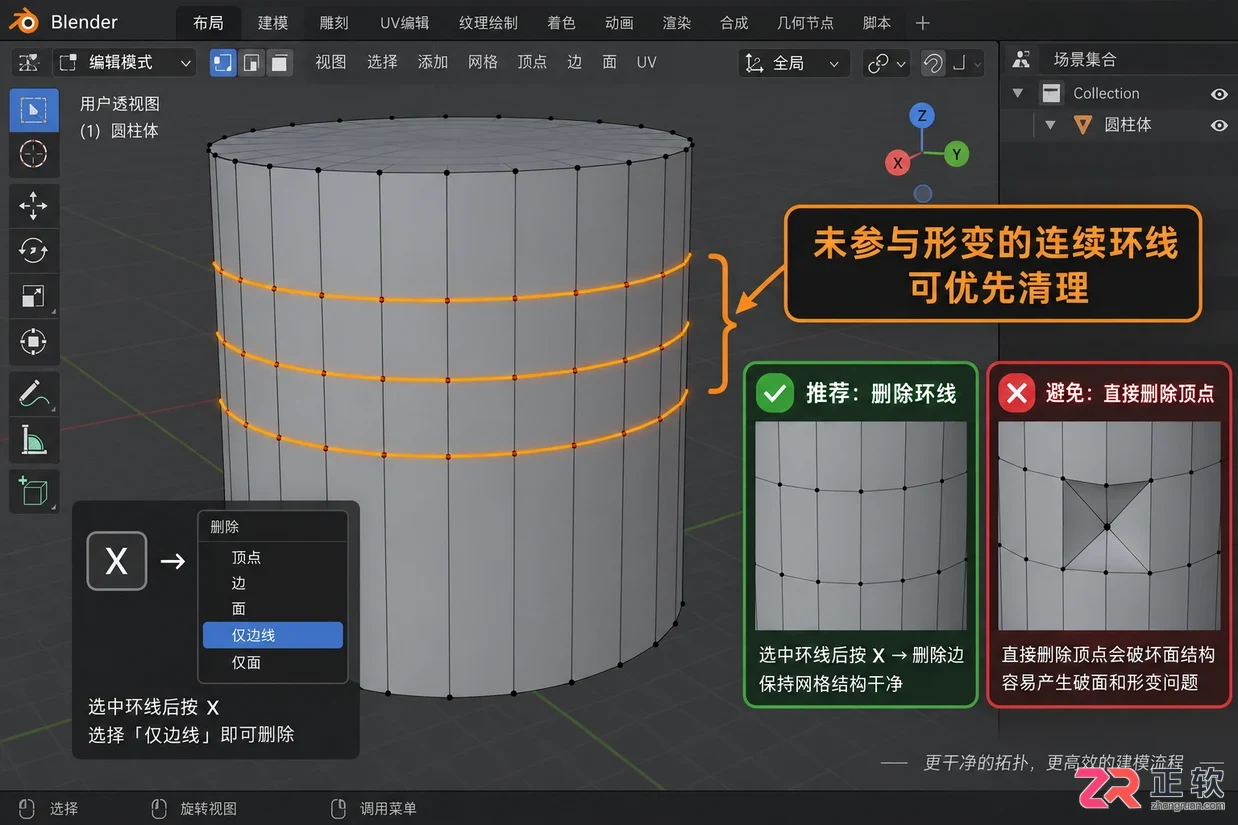Toggle proportional editing
This screenshot has height=825, width=1238.
[933, 63]
